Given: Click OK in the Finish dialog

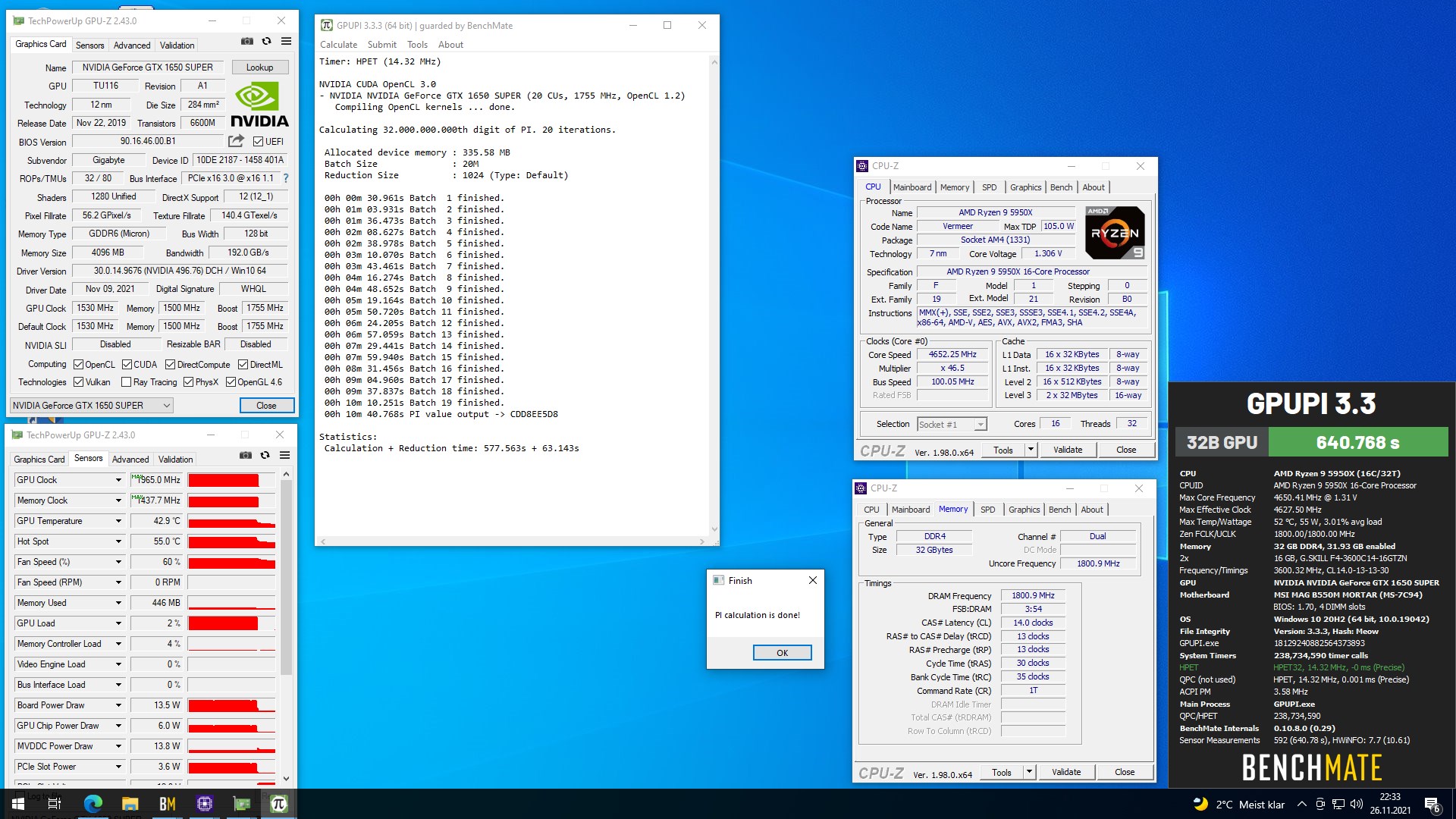Looking at the screenshot, I should click(x=782, y=653).
